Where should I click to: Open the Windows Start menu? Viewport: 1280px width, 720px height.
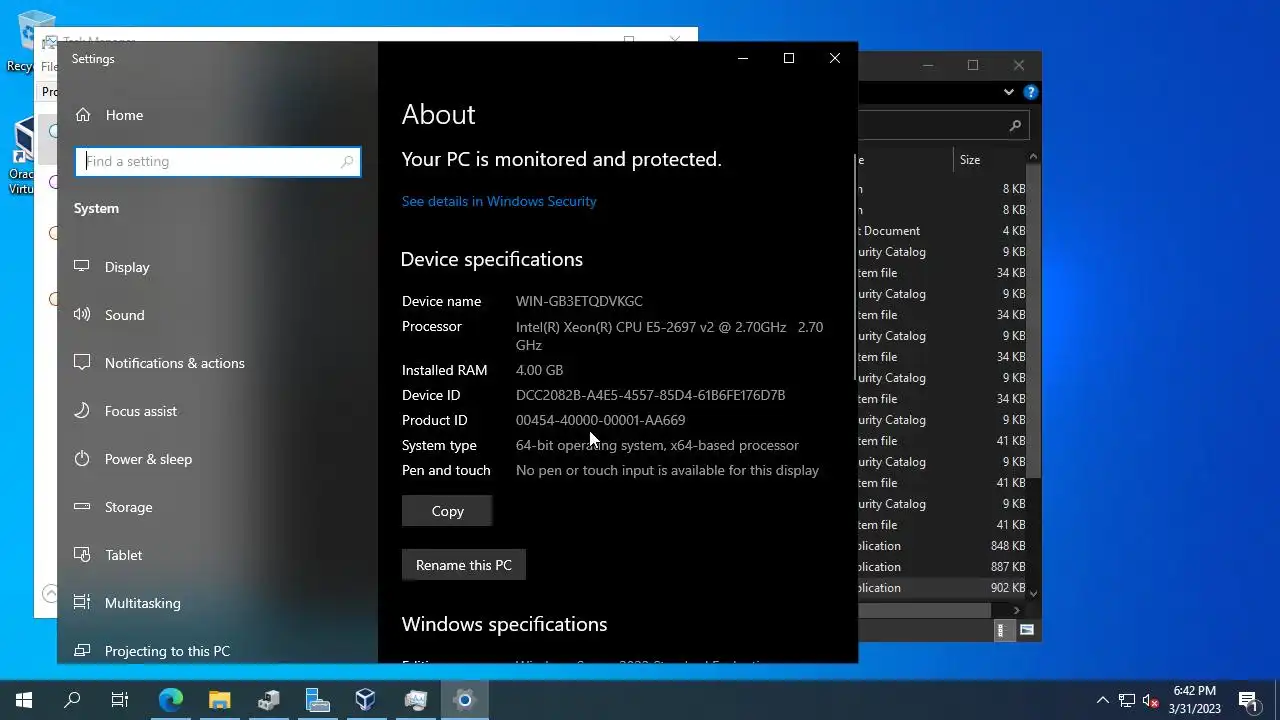[24, 700]
